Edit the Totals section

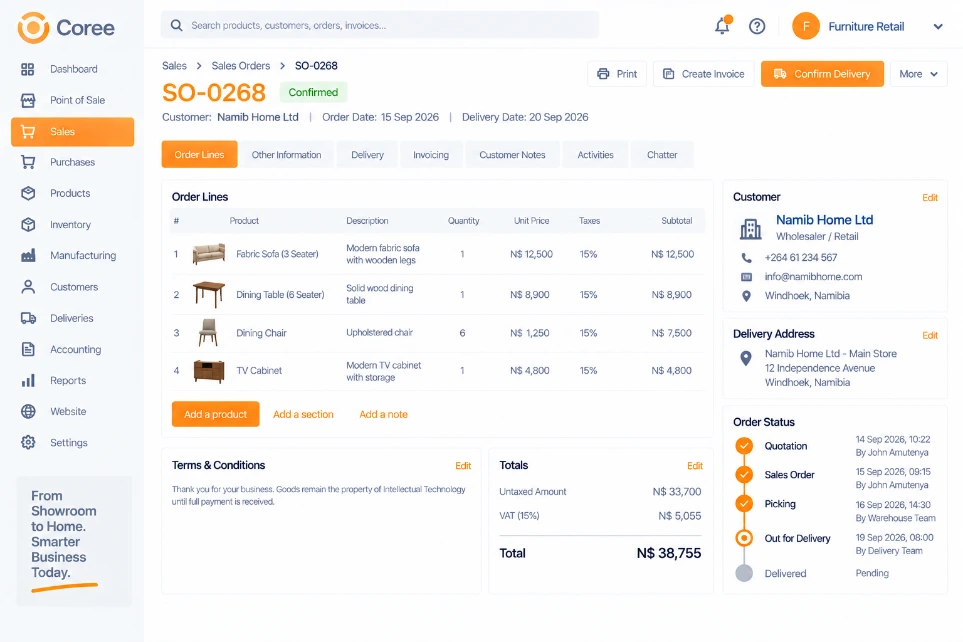point(695,466)
